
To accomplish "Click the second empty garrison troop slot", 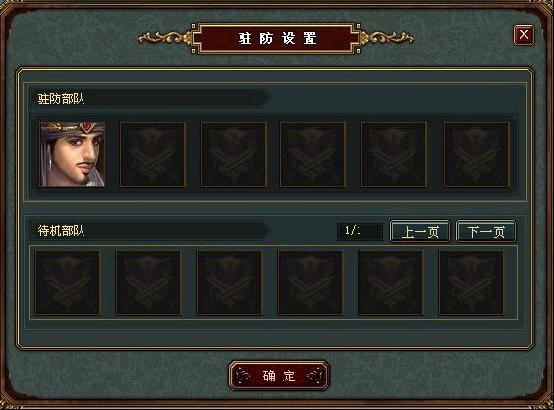I will point(153,154).
